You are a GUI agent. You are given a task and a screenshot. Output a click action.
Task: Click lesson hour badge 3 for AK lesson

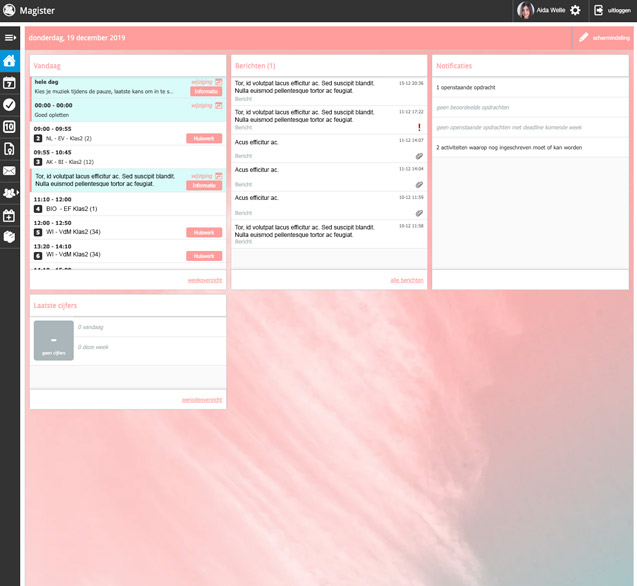[38, 162]
